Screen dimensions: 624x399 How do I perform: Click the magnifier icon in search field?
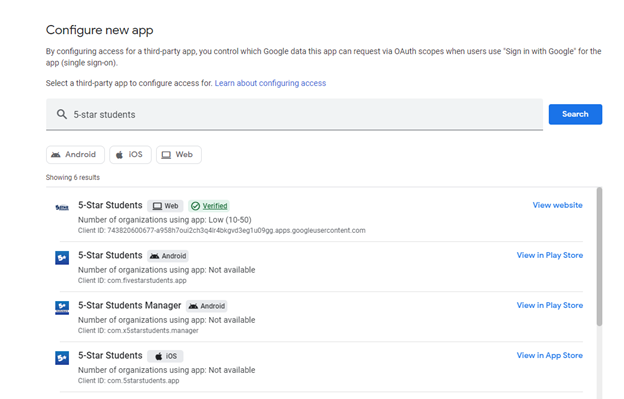(x=62, y=115)
